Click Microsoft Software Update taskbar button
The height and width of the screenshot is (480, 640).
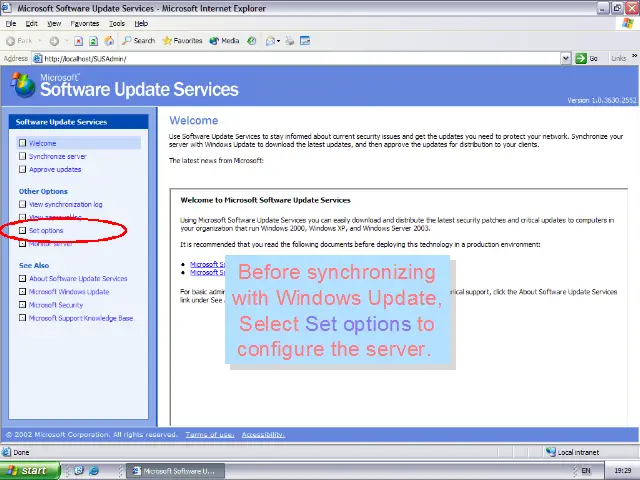click(175, 471)
